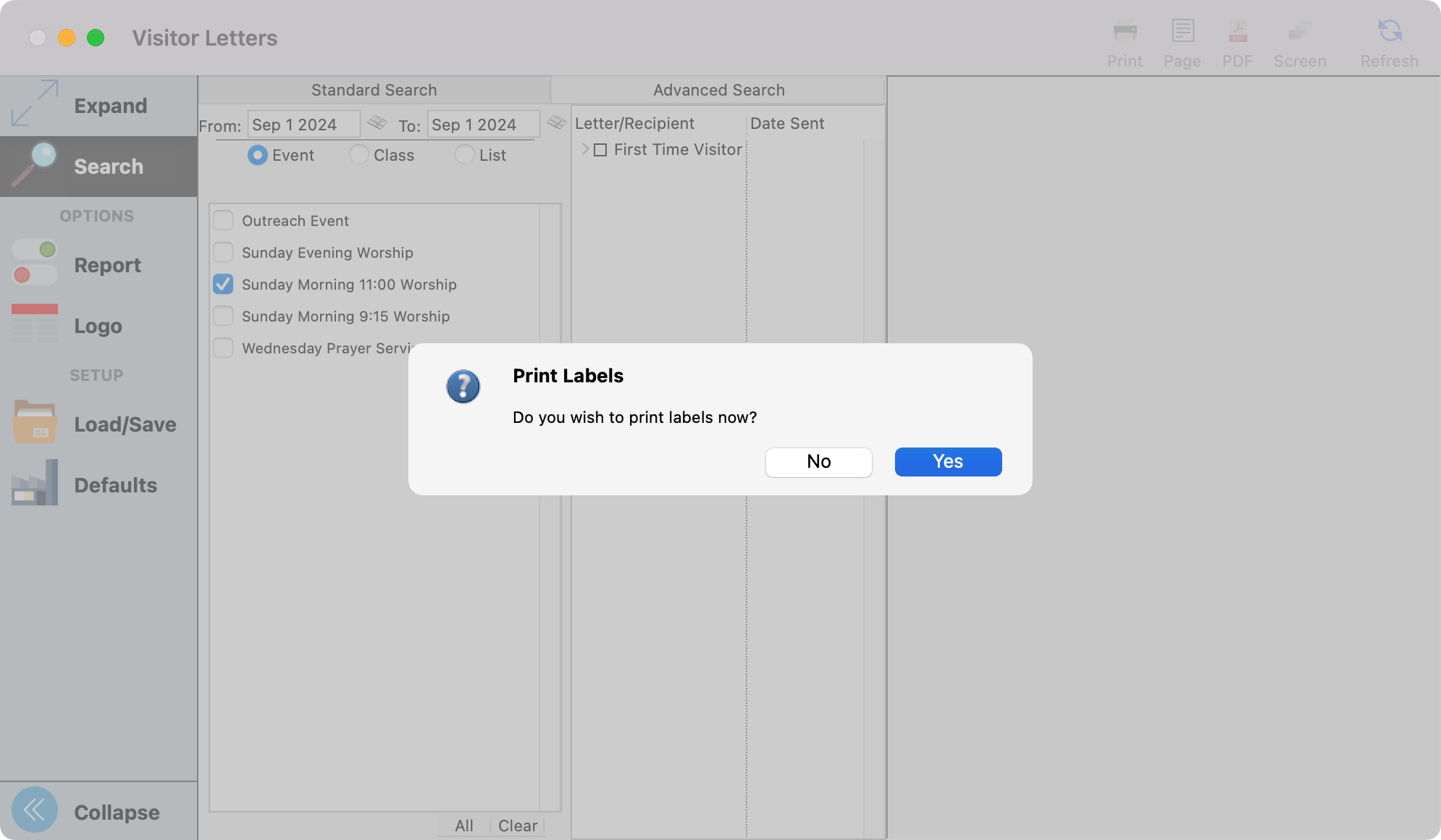Open the To date calendar picker

coord(556,122)
